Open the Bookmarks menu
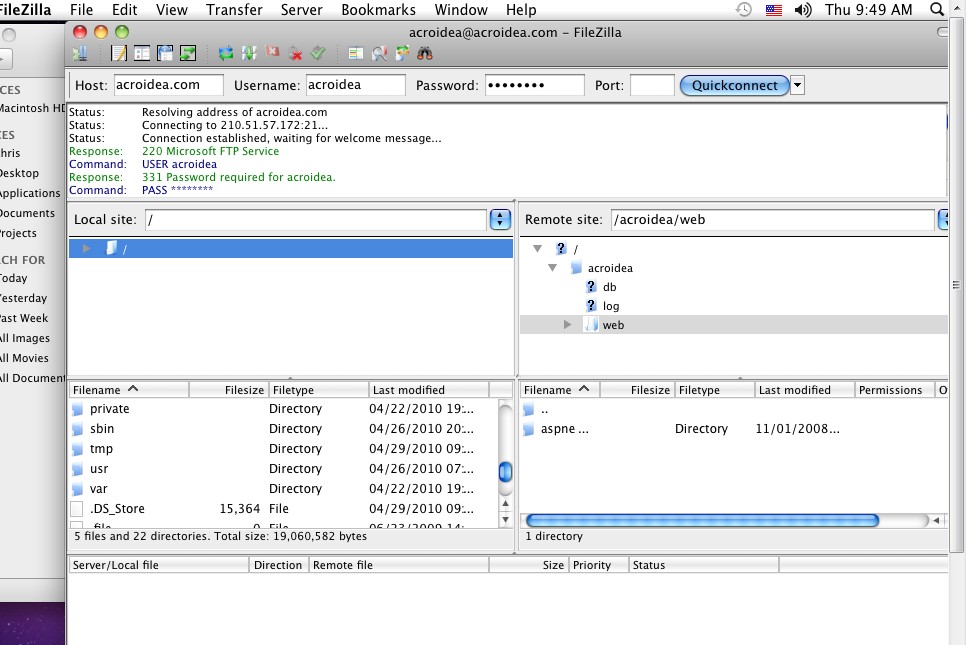 378,10
